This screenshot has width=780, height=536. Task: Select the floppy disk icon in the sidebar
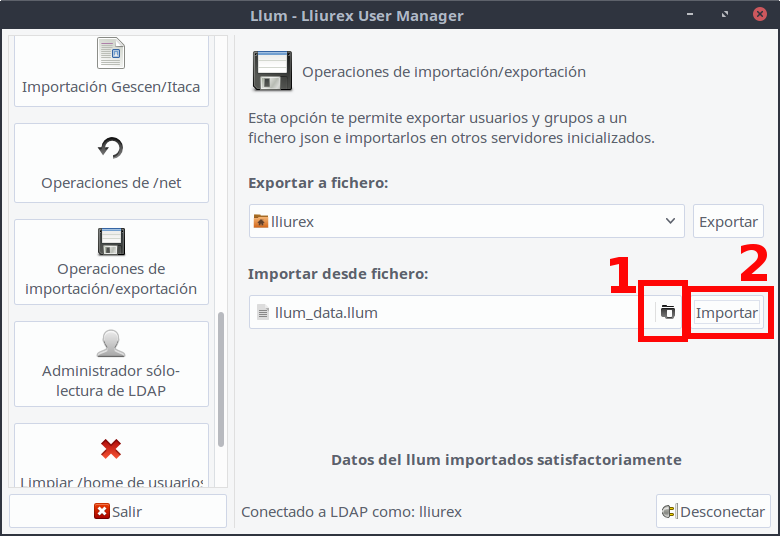(x=111, y=242)
